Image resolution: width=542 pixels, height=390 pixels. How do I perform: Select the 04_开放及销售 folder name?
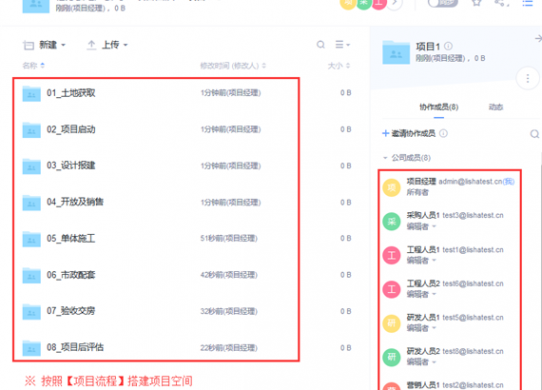[75, 202]
